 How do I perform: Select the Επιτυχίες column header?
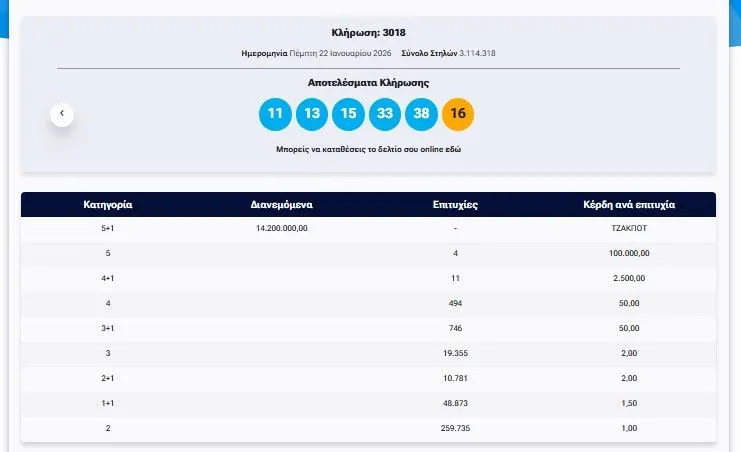(x=455, y=204)
